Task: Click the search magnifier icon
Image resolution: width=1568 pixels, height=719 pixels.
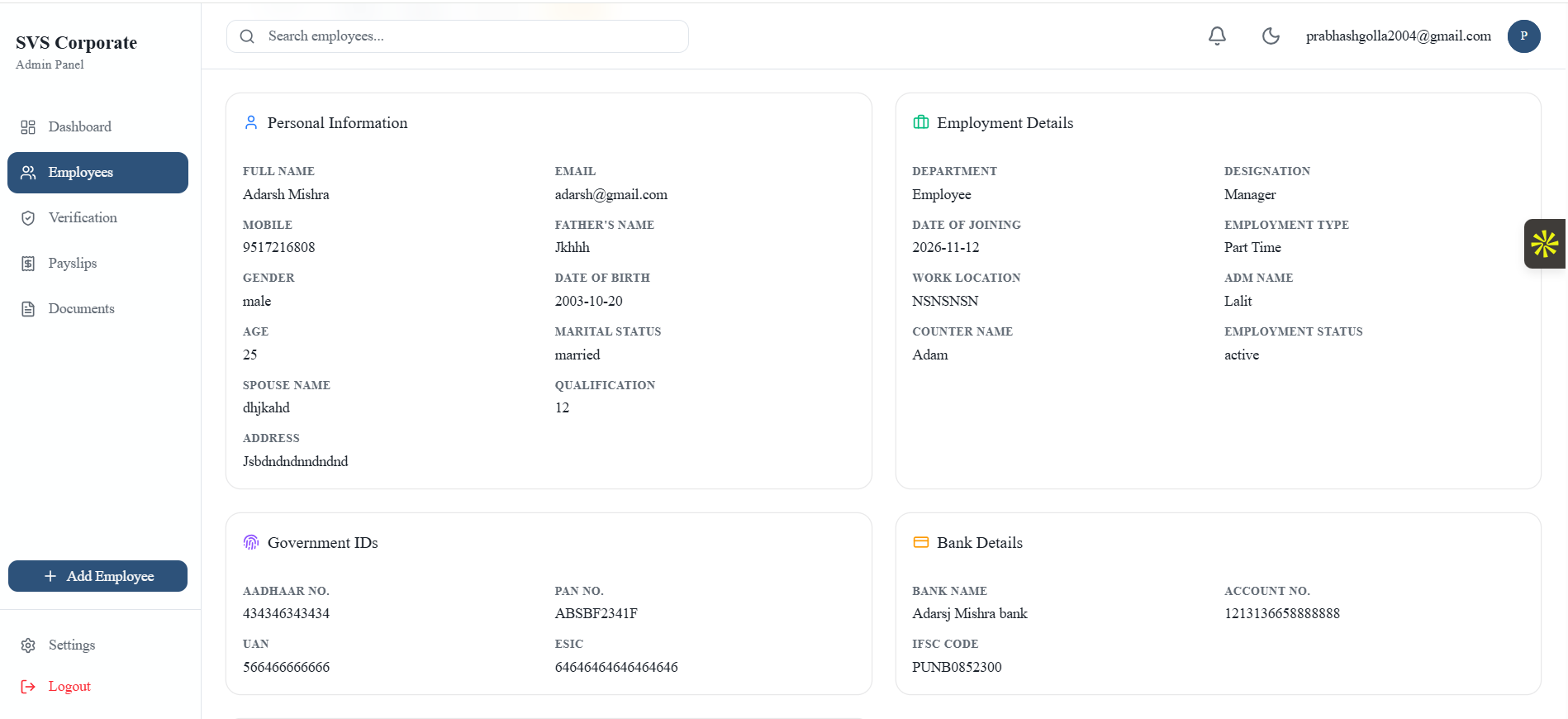Action: (247, 36)
